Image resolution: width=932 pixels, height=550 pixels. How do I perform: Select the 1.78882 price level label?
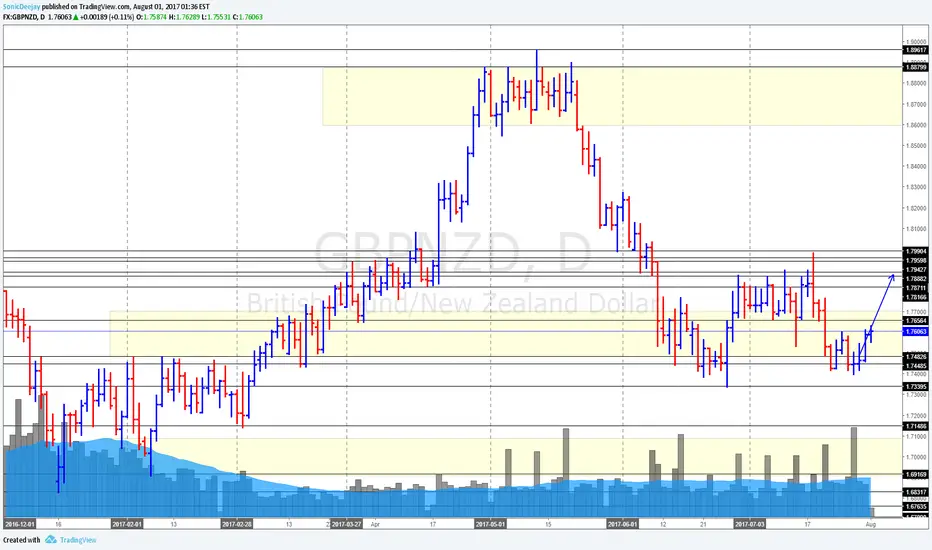pyautogui.click(x=915, y=278)
